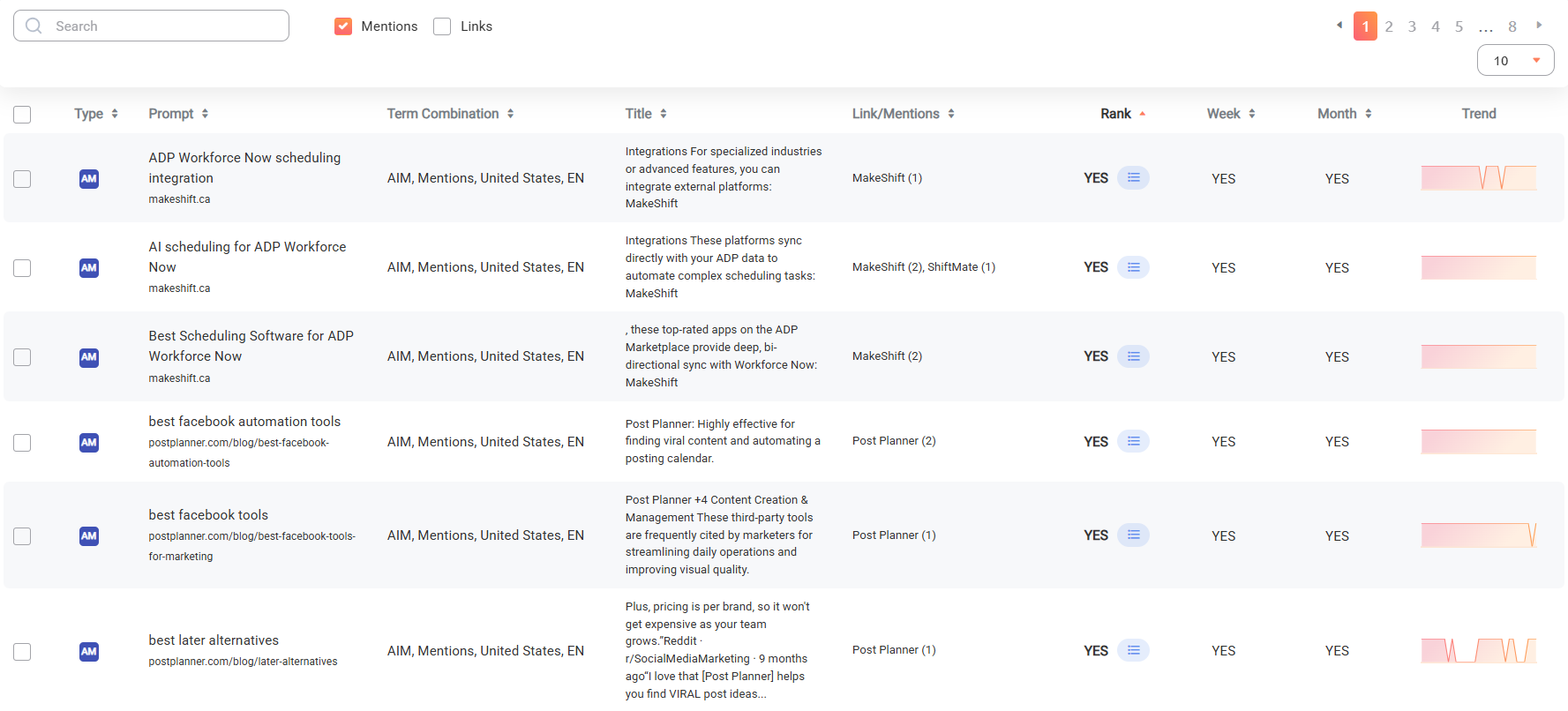Click prompt 'best facebook automation tools'
Viewport: 1568px width, 711px height.
coord(244,422)
